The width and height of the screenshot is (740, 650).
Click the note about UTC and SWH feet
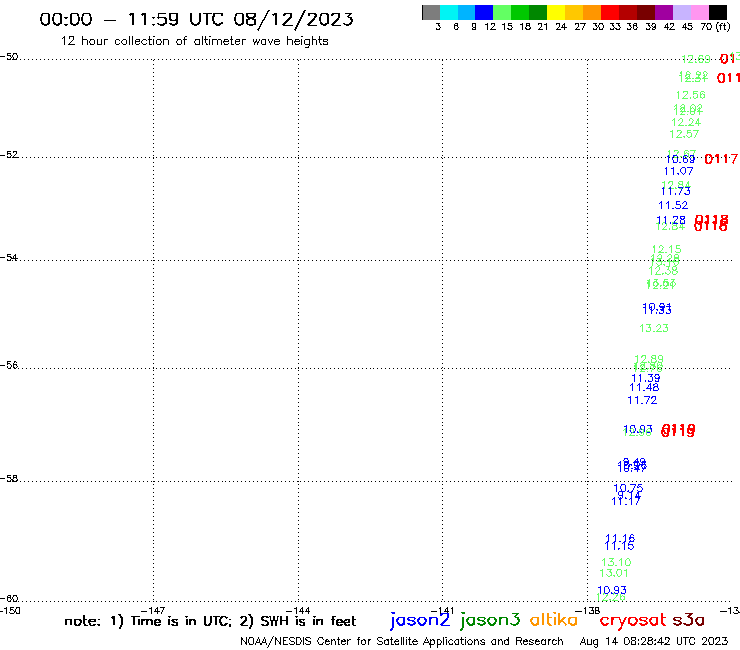click(x=210, y=621)
